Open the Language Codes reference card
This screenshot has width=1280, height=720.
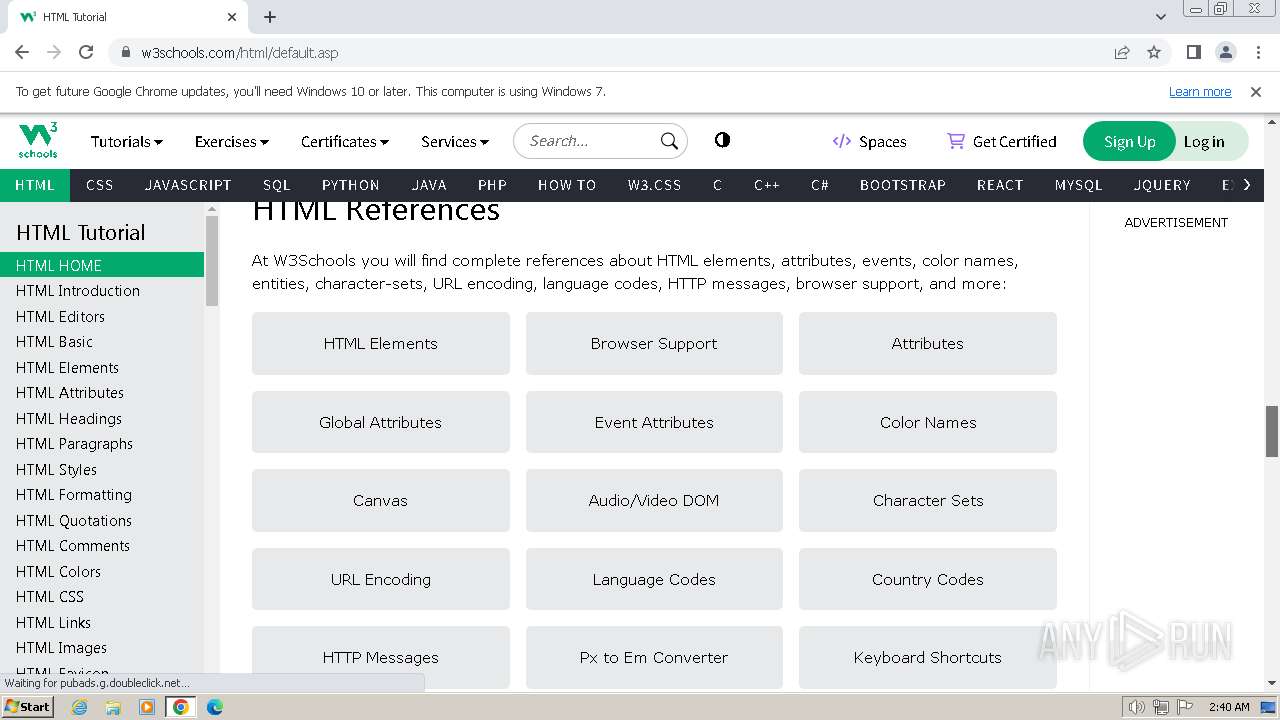point(654,579)
